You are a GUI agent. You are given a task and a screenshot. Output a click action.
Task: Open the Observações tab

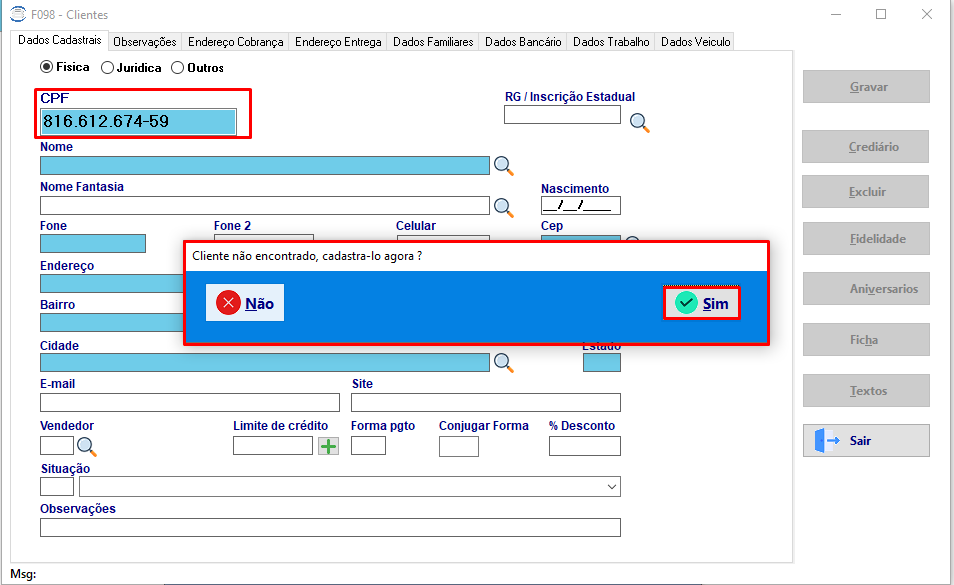point(145,42)
